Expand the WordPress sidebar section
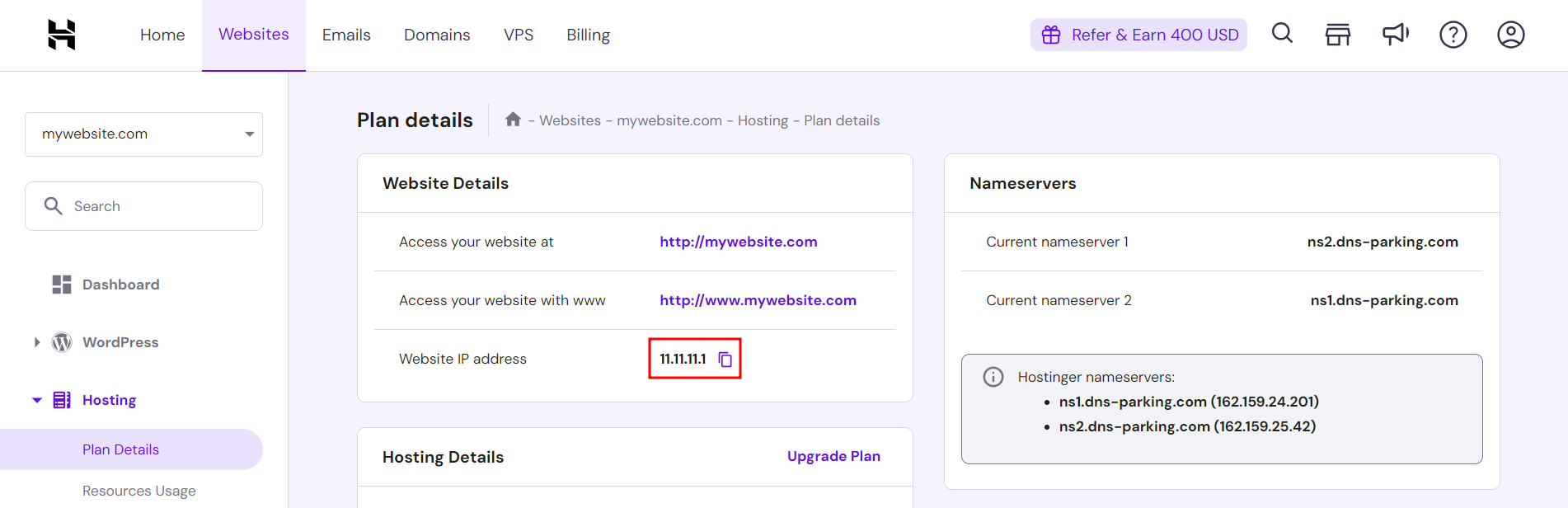This screenshot has height=508, width=1568. point(37,342)
